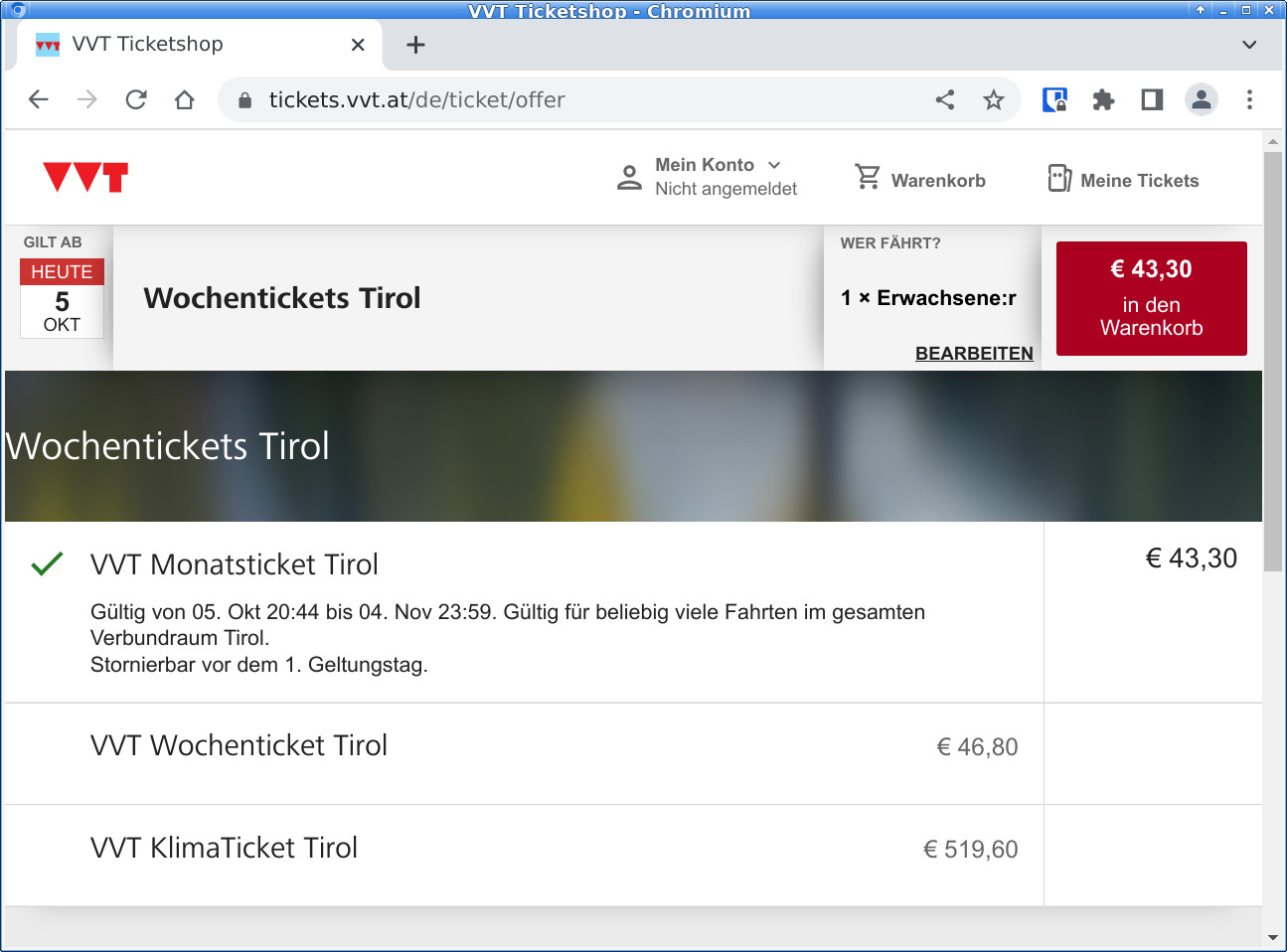
Task: Click the Warenkorb cart icon
Action: 868,177
